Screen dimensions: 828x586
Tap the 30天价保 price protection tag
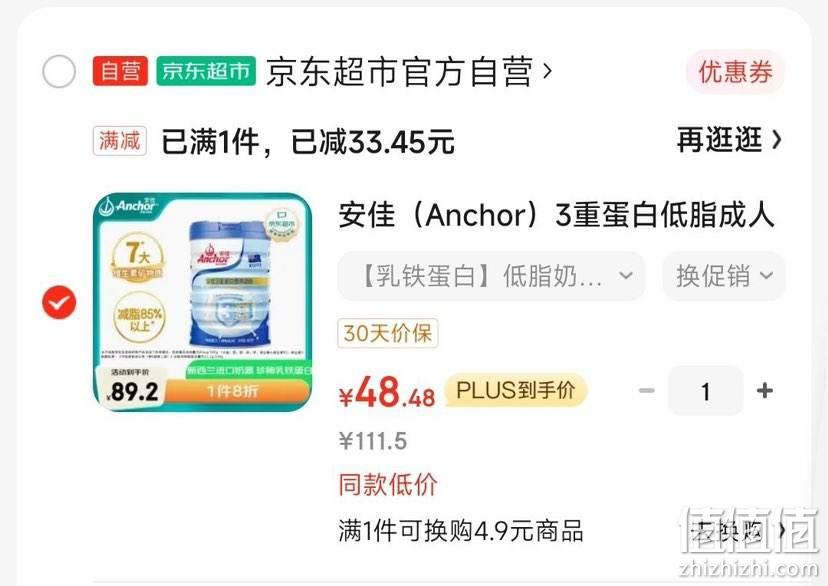[x=388, y=333]
